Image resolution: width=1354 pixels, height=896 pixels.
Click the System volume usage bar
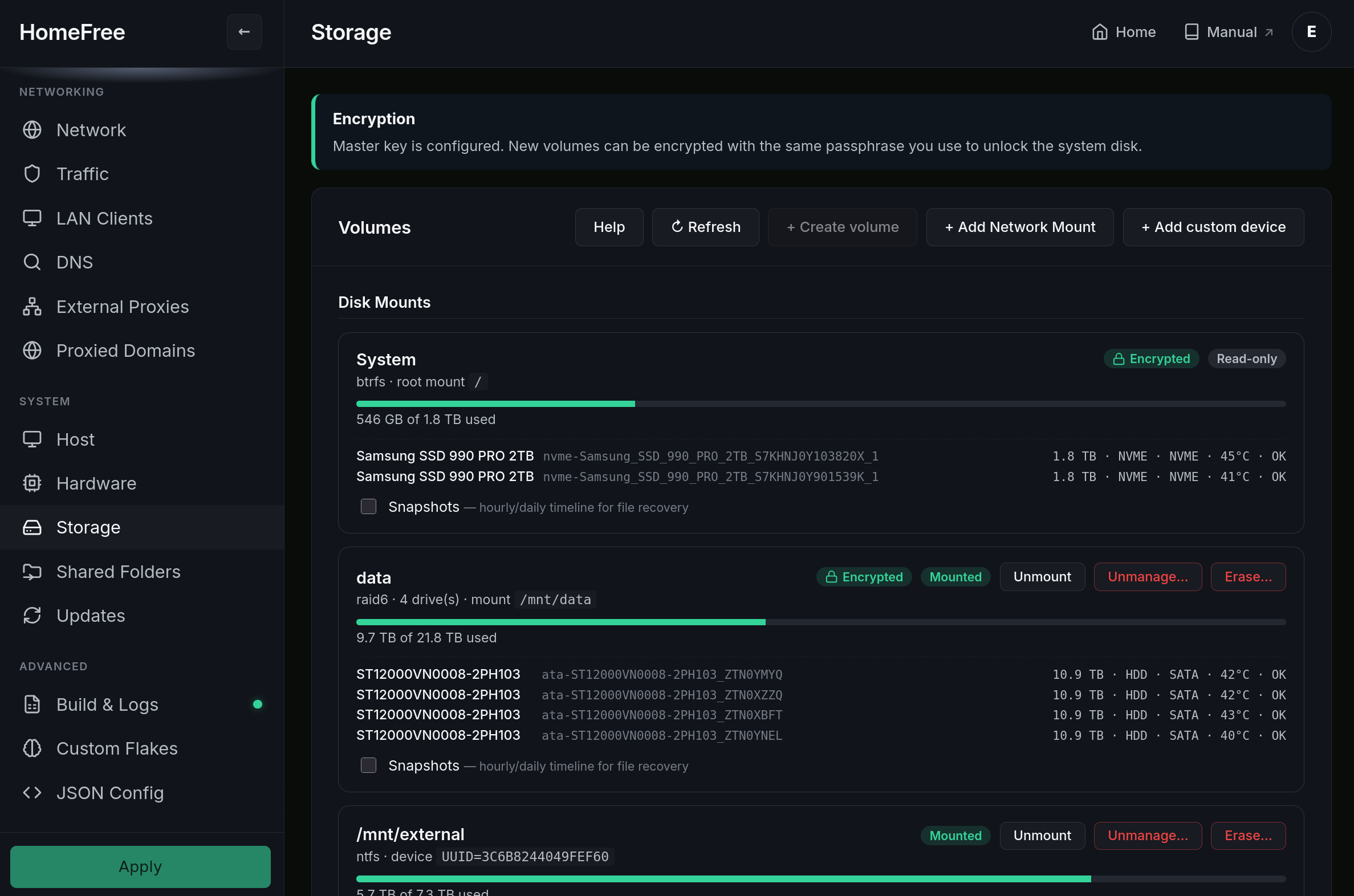pyautogui.click(x=821, y=404)
